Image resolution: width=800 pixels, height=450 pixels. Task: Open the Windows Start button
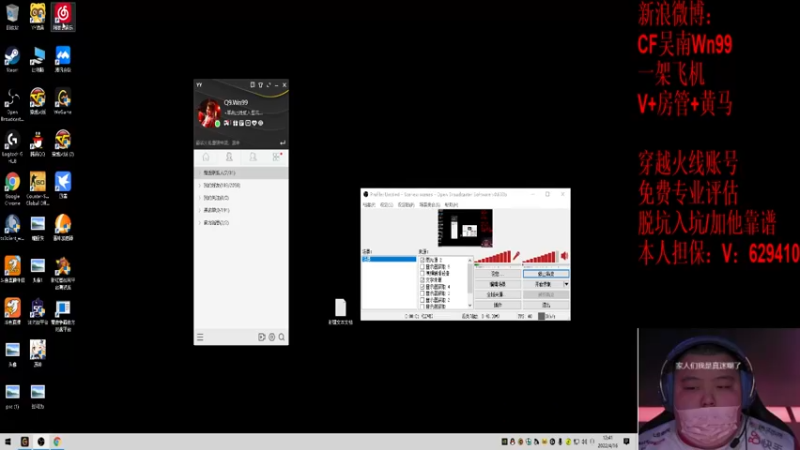(8, 441)
